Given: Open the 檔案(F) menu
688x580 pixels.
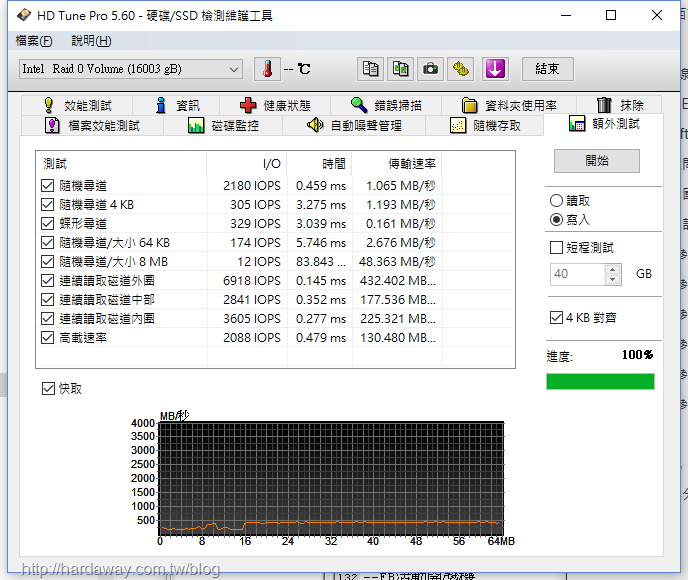Looking at the screenshot, I should click(34, 41).
